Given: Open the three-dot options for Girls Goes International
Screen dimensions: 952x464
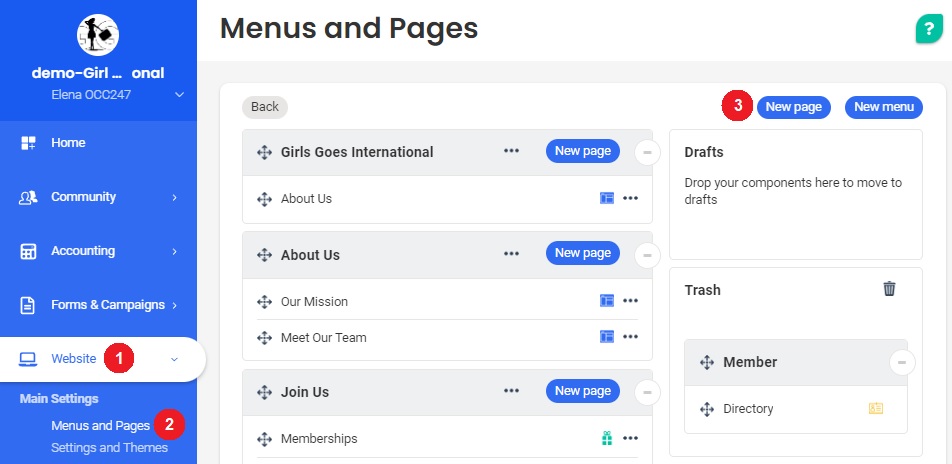Looking at the screenshot, I should click(x=511, y=151).
